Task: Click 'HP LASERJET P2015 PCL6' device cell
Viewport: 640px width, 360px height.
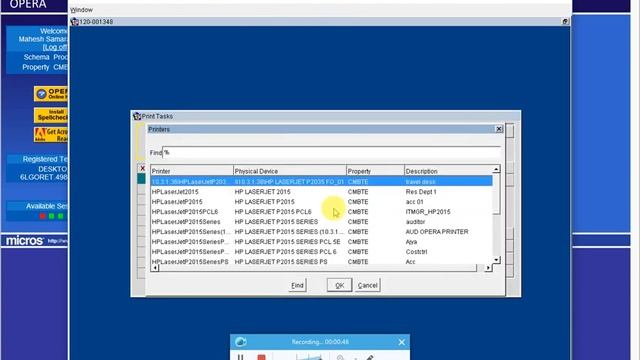Action: pyautogui.click(x=273, y=212)
